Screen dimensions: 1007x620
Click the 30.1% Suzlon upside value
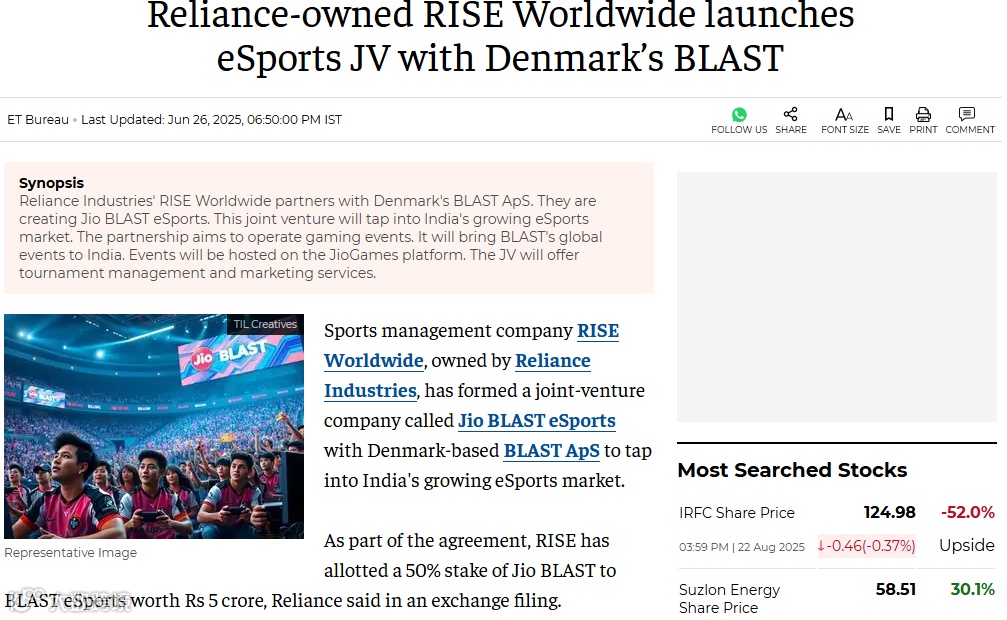[x=972, y=589]
